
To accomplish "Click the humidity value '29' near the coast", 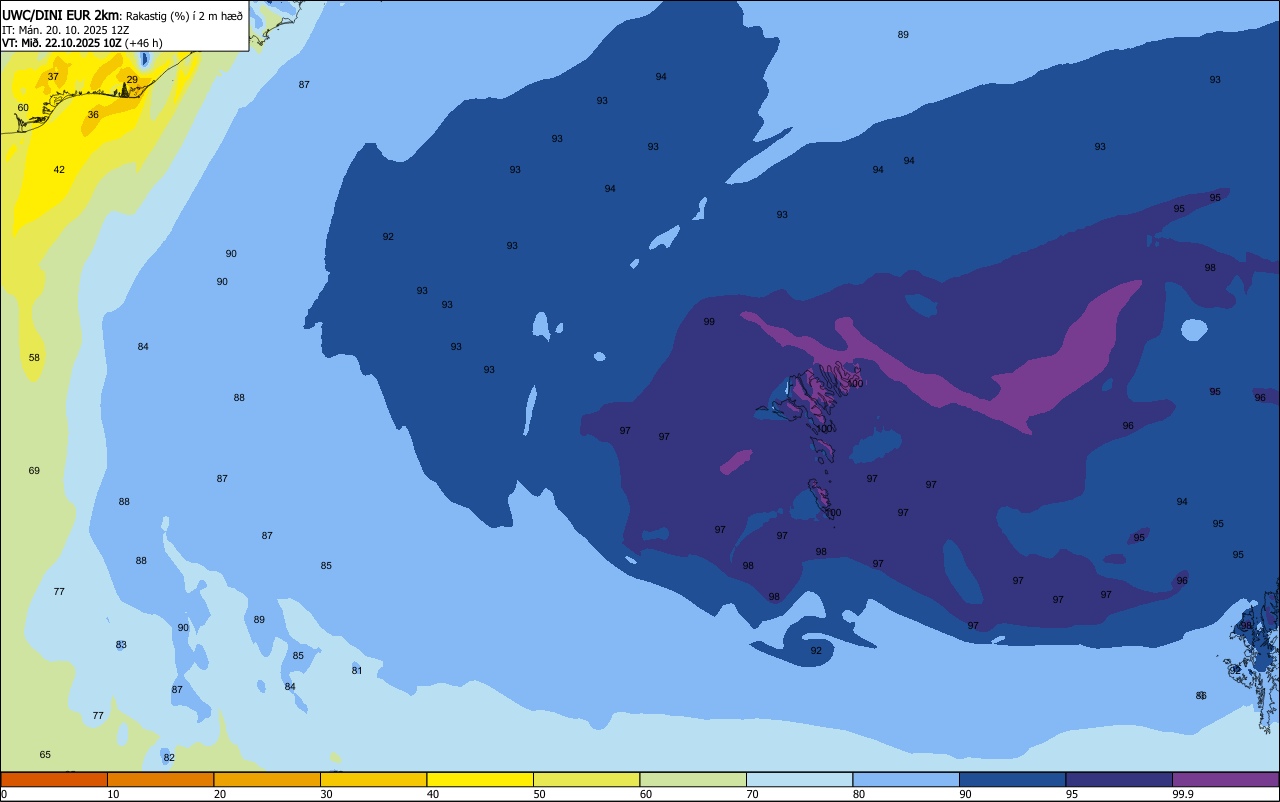I will click(x=132, y=79).
